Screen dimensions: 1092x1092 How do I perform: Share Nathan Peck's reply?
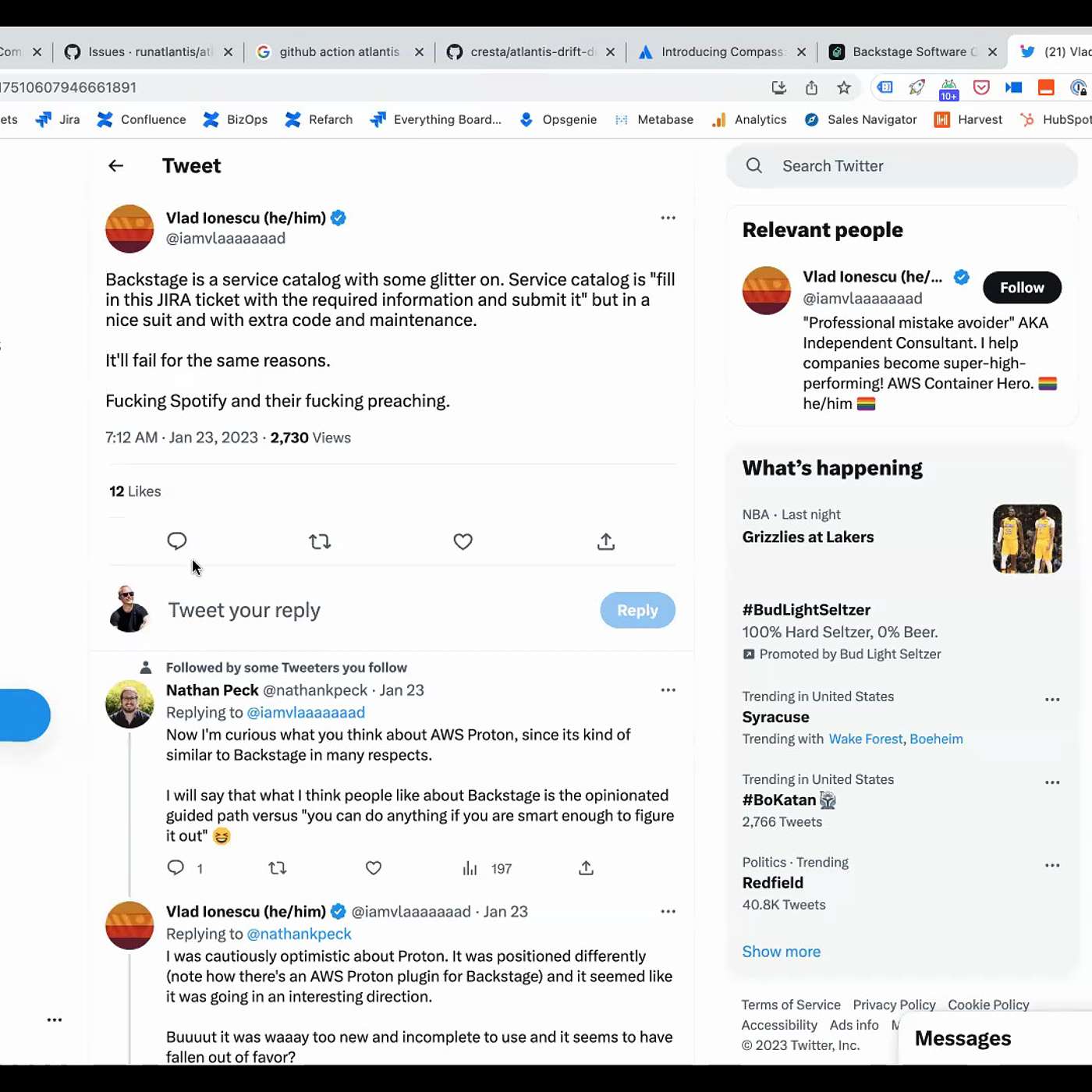tap(587, 868)
